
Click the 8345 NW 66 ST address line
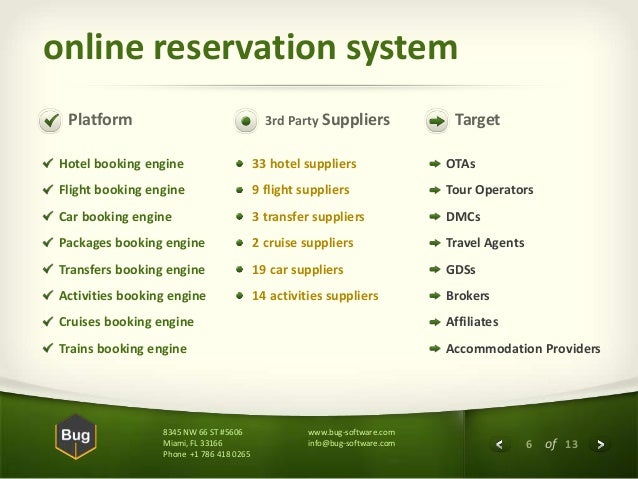point(202,432)
